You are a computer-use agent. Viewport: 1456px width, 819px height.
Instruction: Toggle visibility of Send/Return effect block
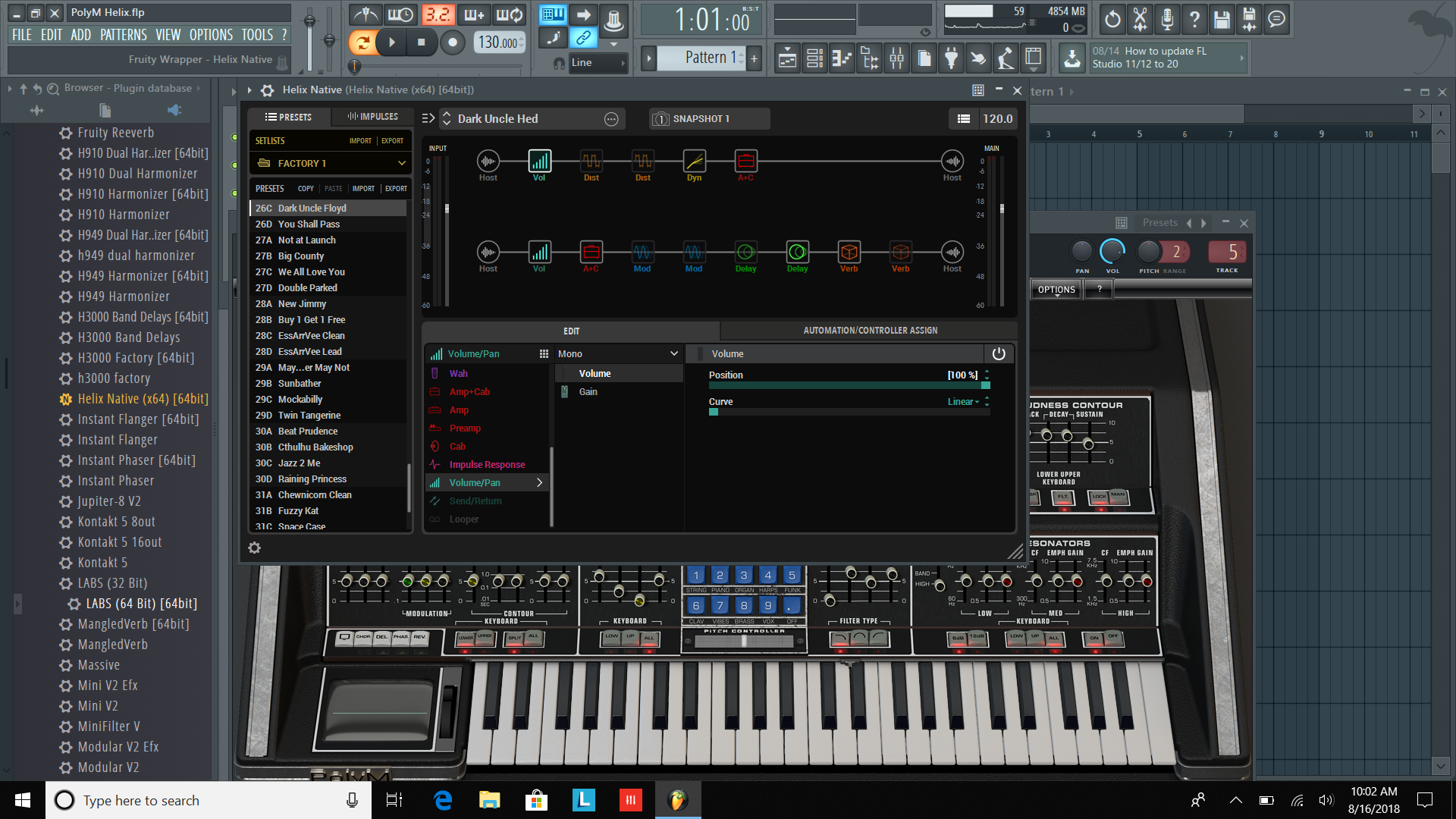(436, 501)
